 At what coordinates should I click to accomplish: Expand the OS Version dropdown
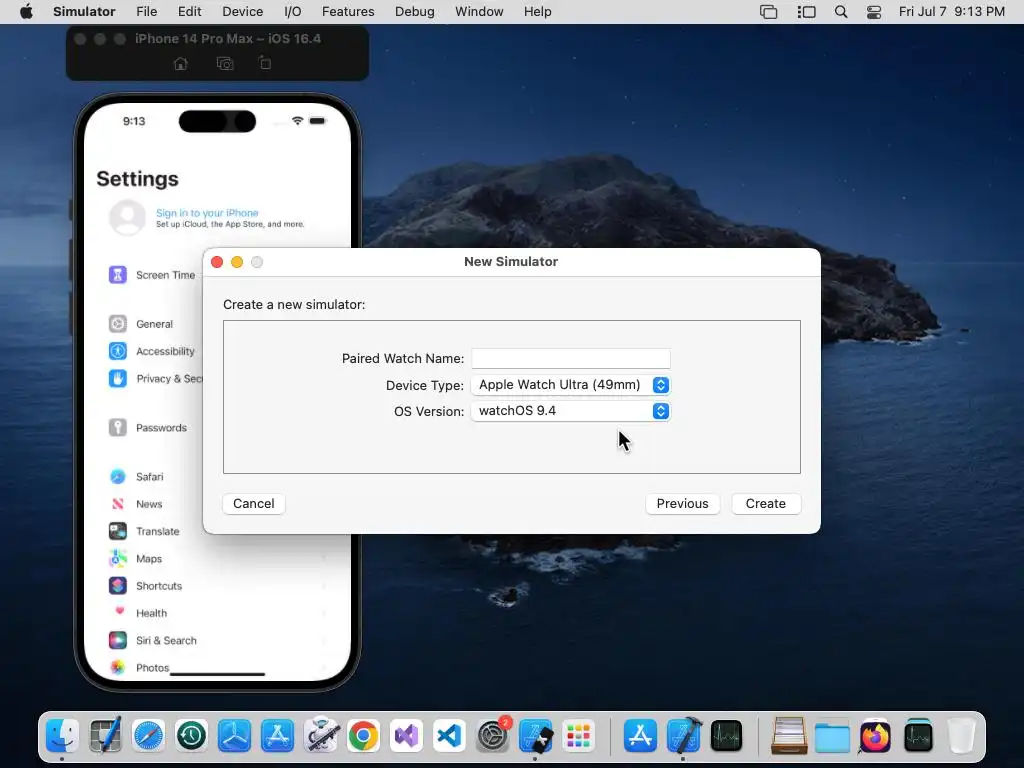(x=571, y=411)
